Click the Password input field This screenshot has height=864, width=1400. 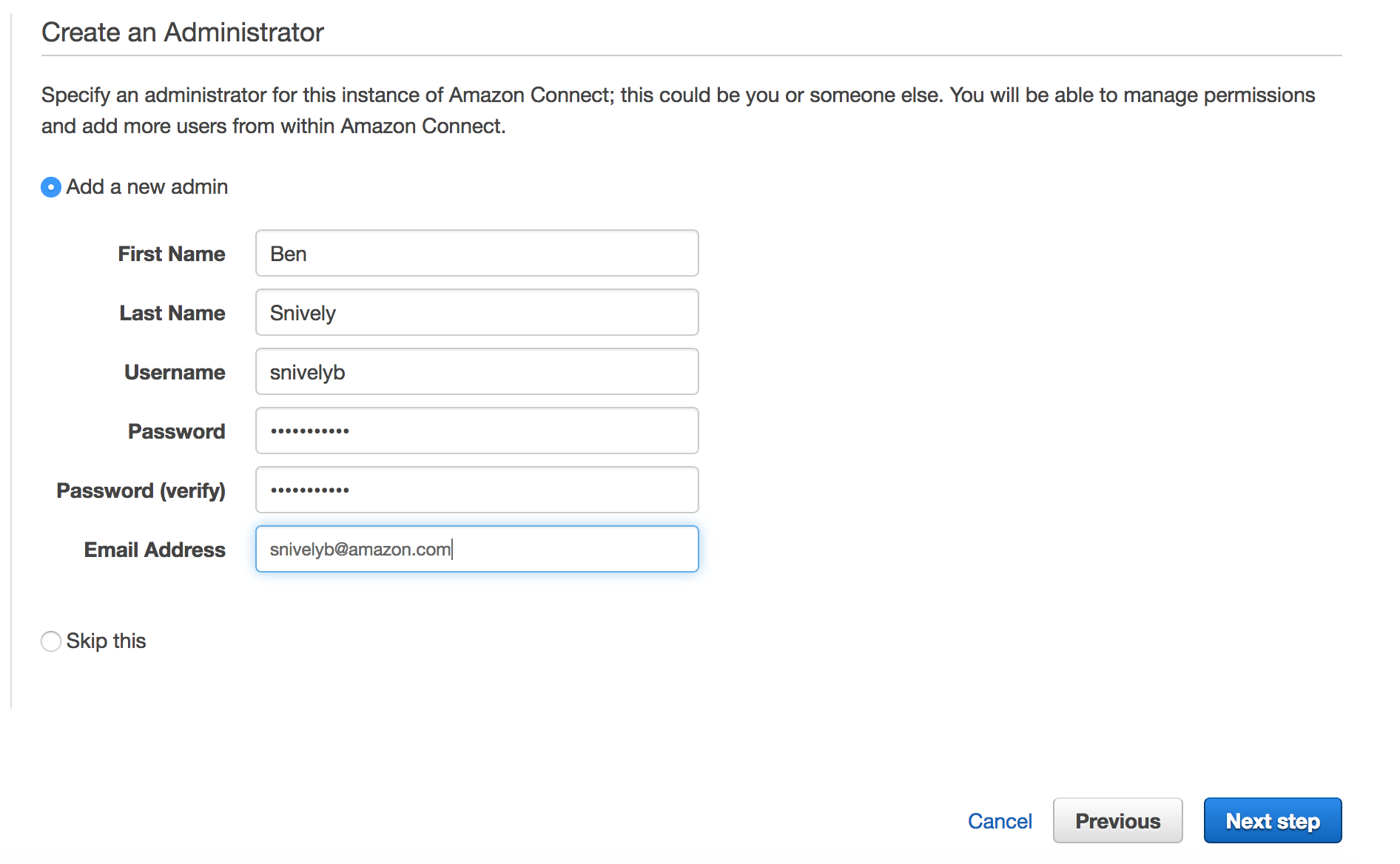pos(477,431)
